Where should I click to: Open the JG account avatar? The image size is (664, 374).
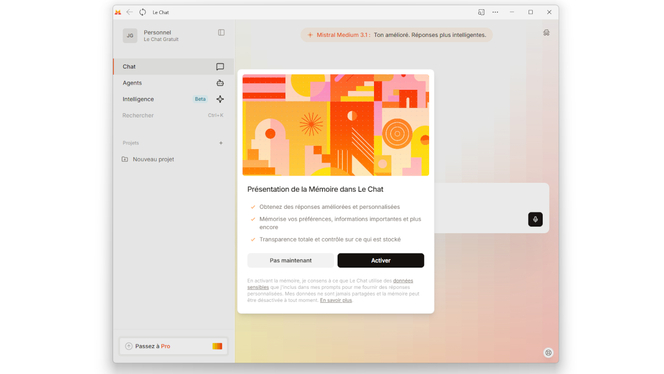[x=130, y=36]
